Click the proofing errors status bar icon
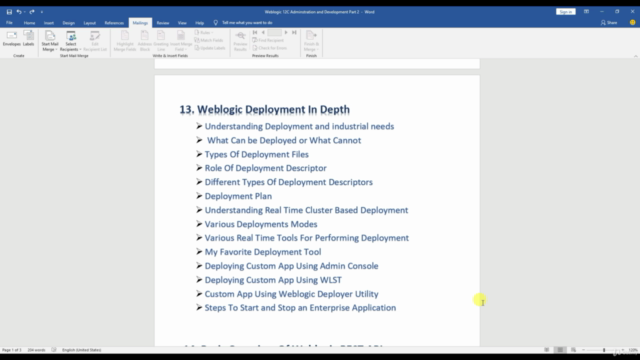 click(x=53, y=350)
